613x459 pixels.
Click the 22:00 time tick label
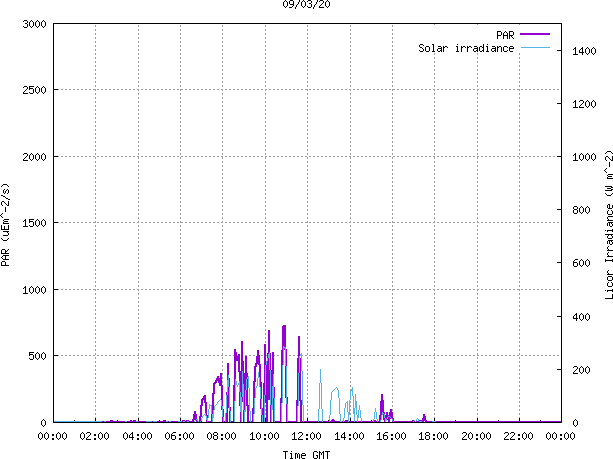click(518, 436)
